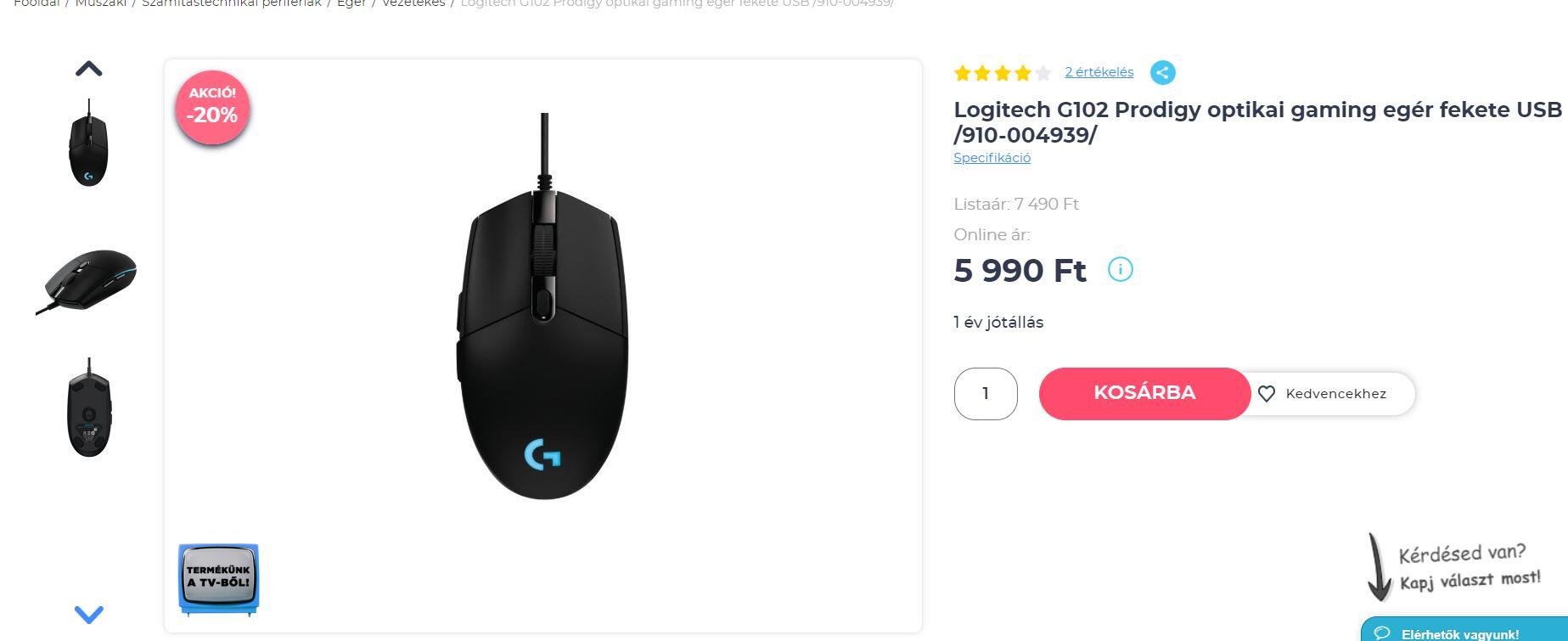The width and height of the screenshot is (1568, 641).
Task: Click the quantity input field
Action: click(x=985, y=393)
